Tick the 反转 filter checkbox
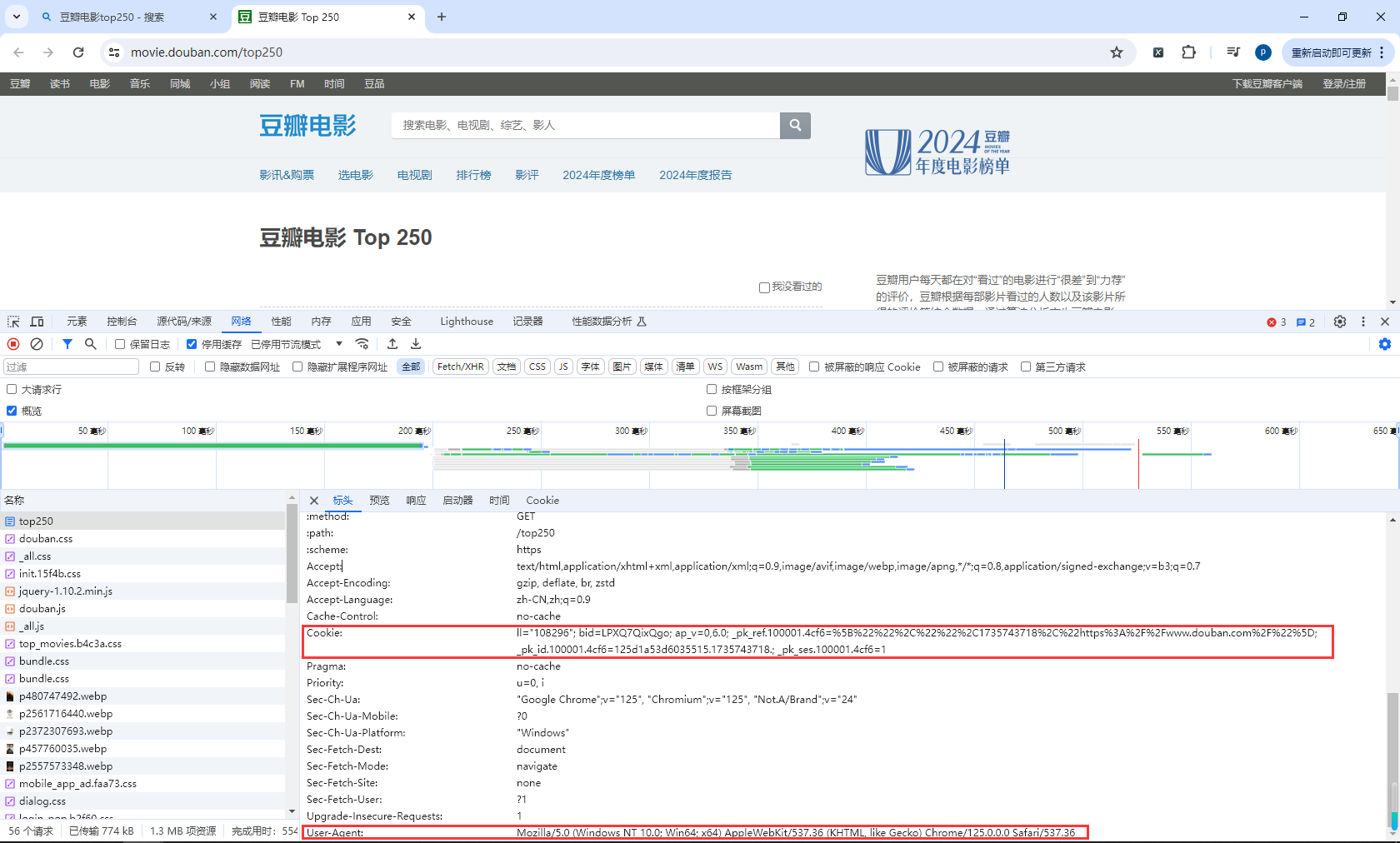This screenshot has height=843, width=1400. click(x=155, y=367)
